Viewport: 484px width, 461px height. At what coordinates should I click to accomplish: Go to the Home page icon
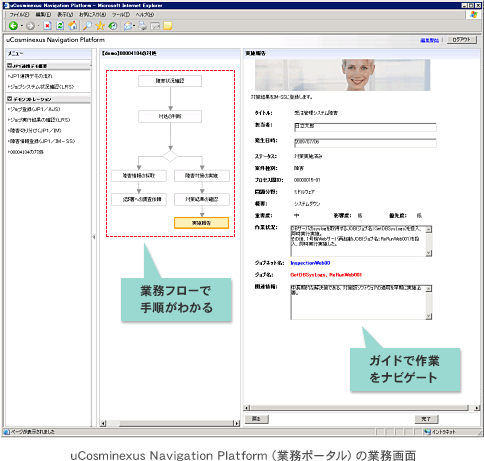(x=73, y=26)
